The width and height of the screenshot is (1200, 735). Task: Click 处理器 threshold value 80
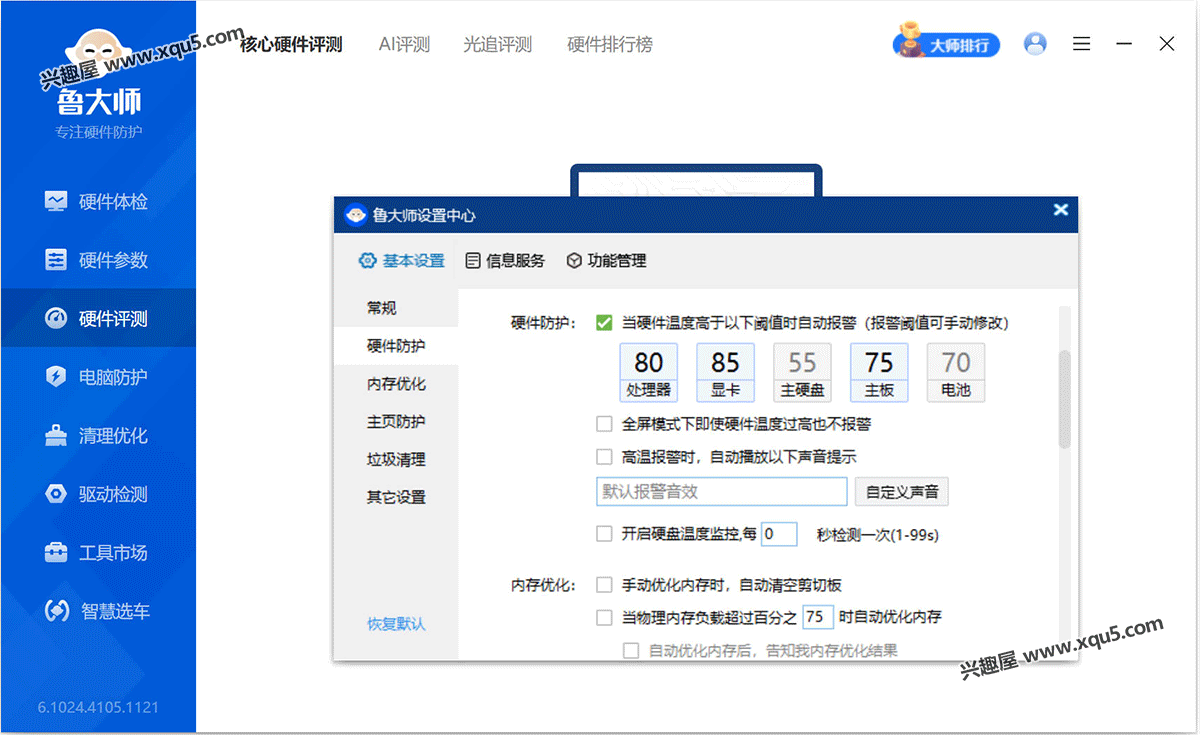(x=649, y=362)
